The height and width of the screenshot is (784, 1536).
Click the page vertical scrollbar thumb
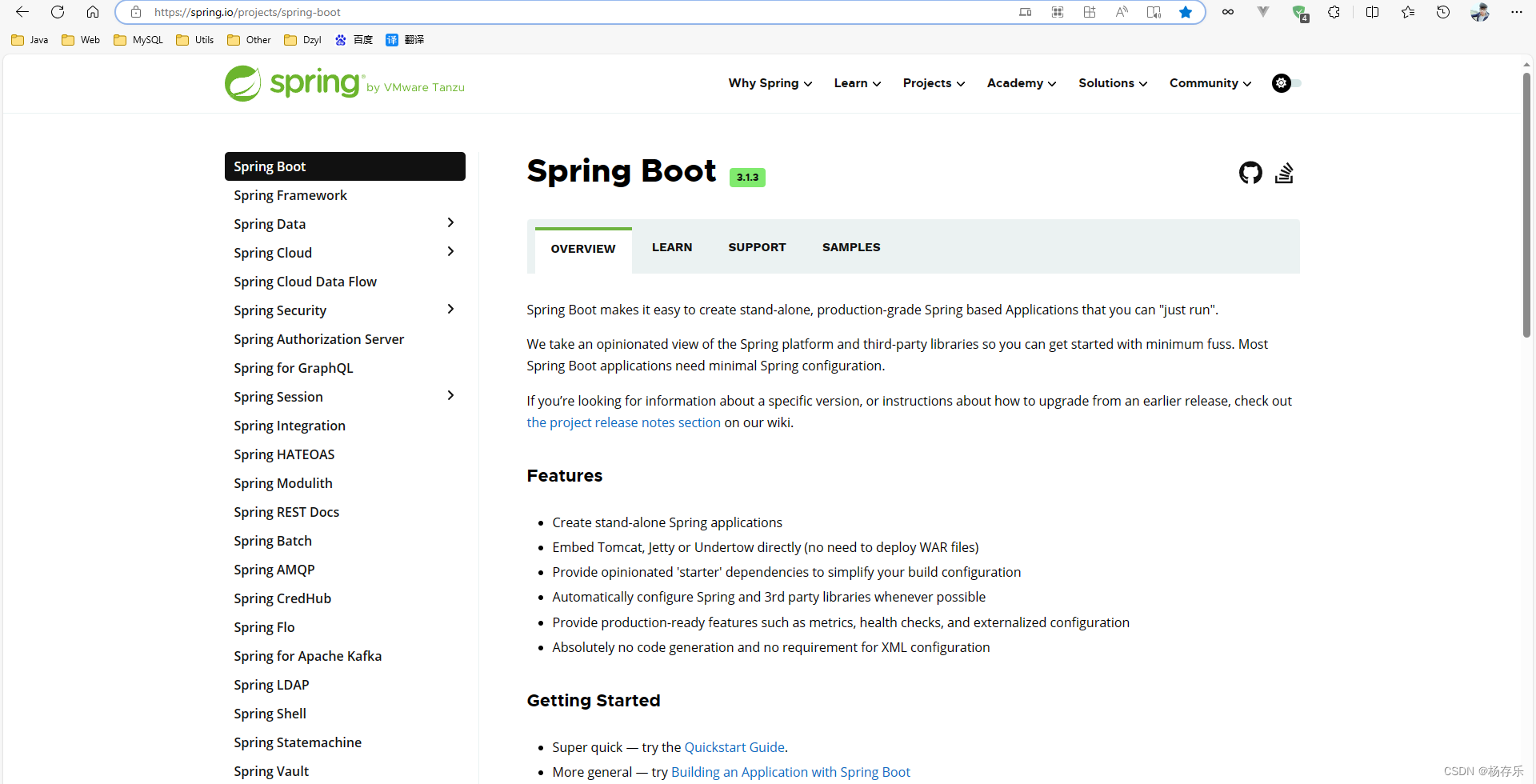[1526, 206]
